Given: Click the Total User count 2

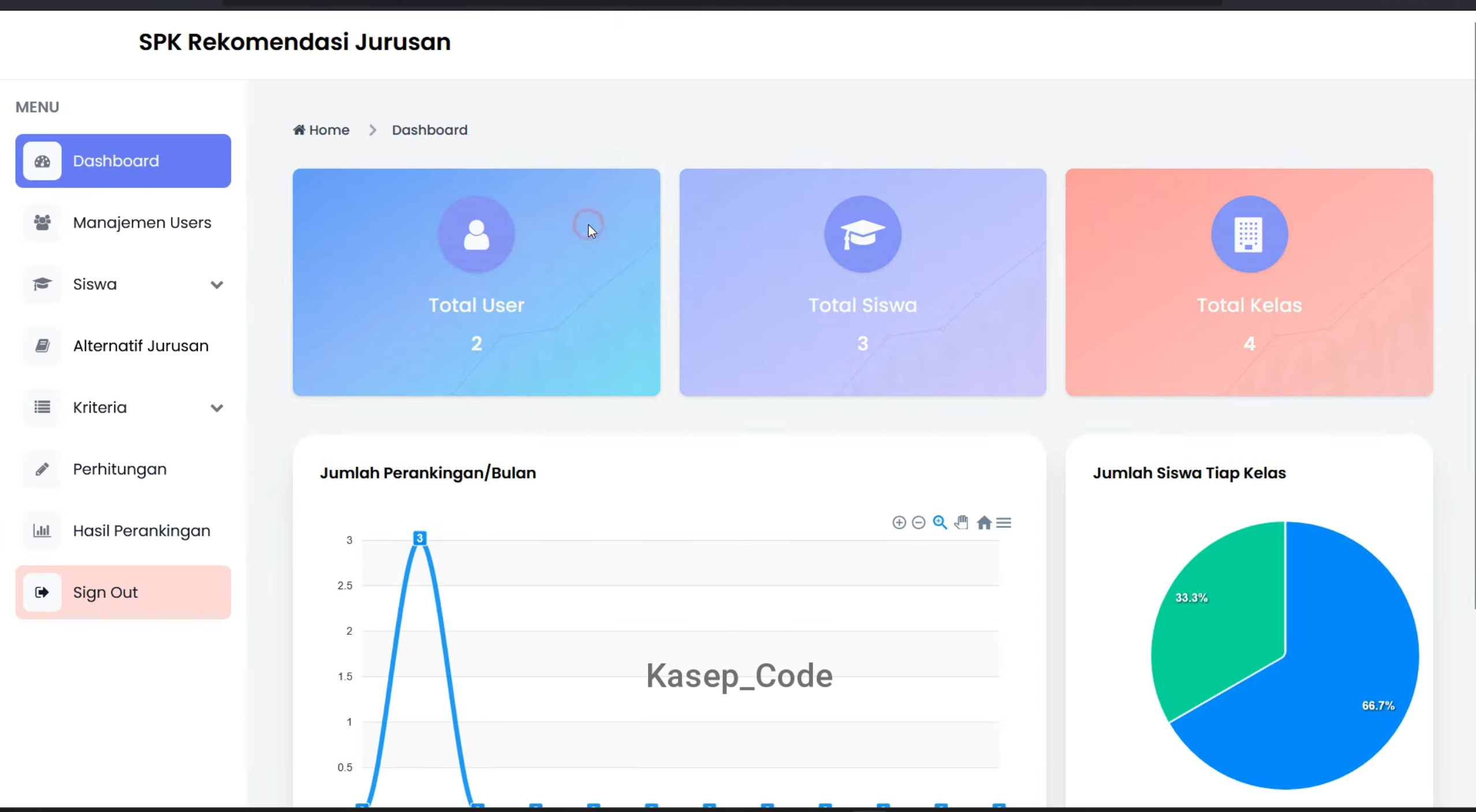Looking at the screenshot, I should pos(476,344).
